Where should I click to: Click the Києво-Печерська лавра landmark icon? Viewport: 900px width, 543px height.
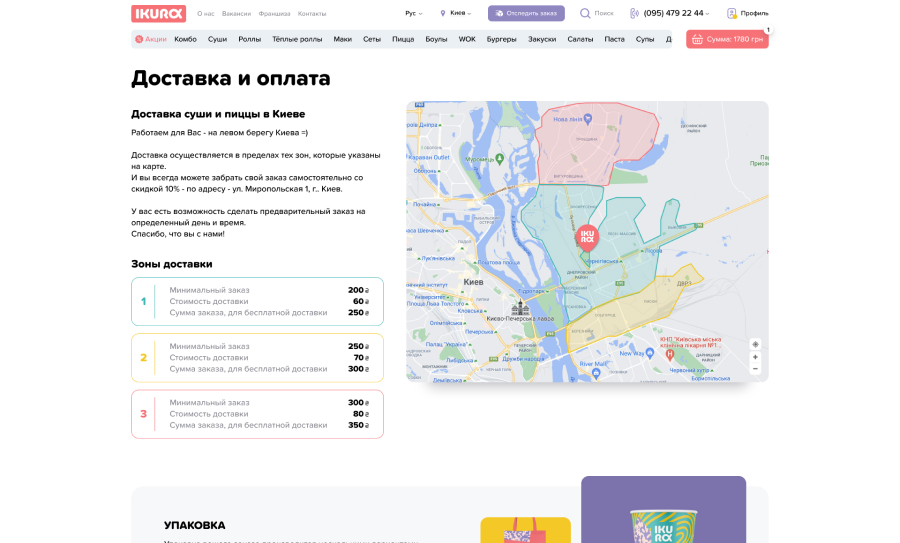520,308
